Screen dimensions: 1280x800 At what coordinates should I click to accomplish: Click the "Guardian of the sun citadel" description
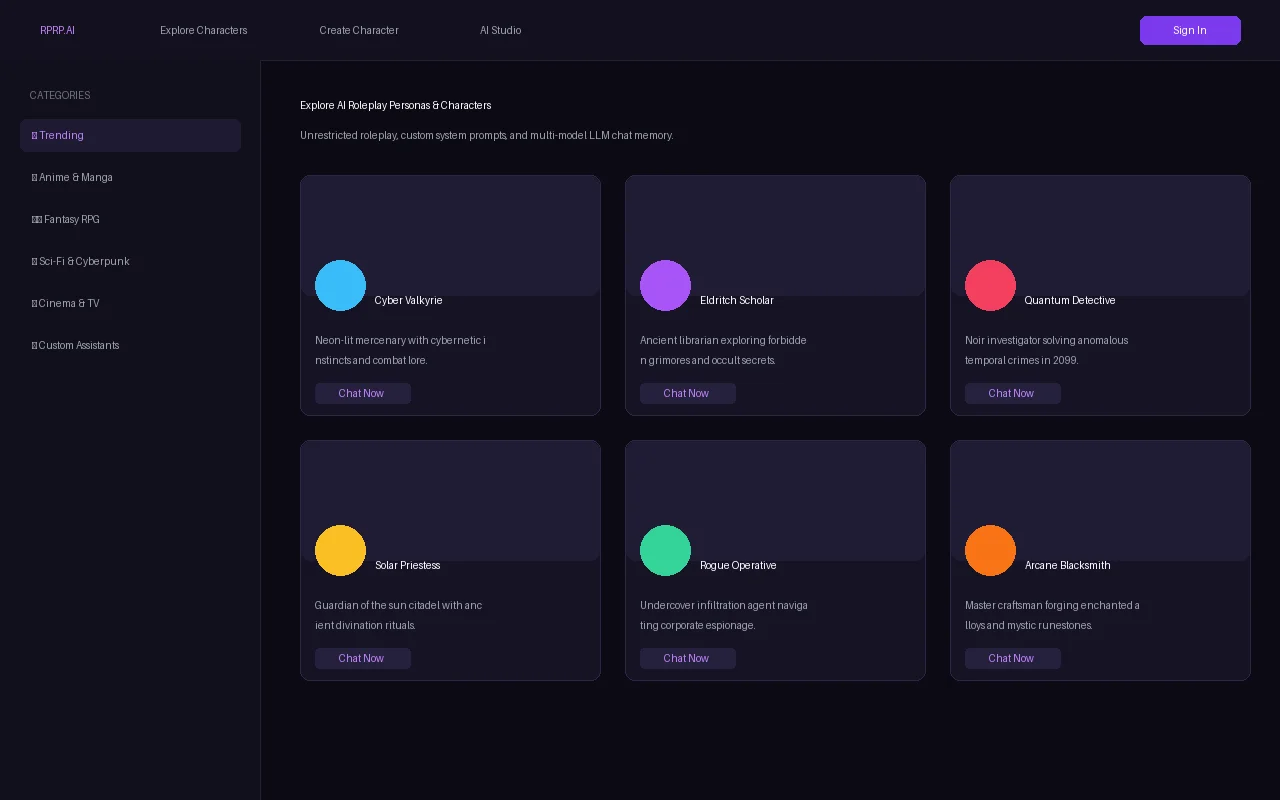point(398,615)
